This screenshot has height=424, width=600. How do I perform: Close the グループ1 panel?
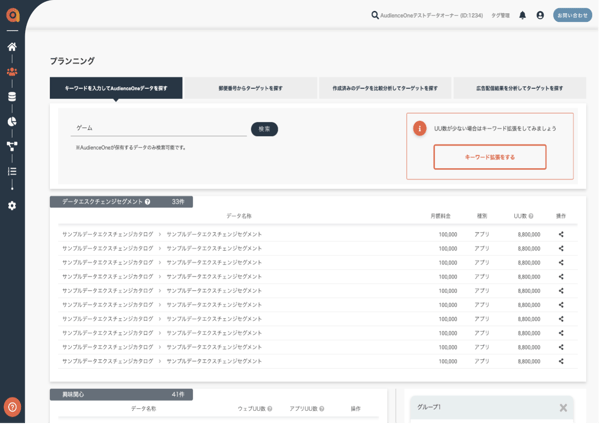pos(563,408)
